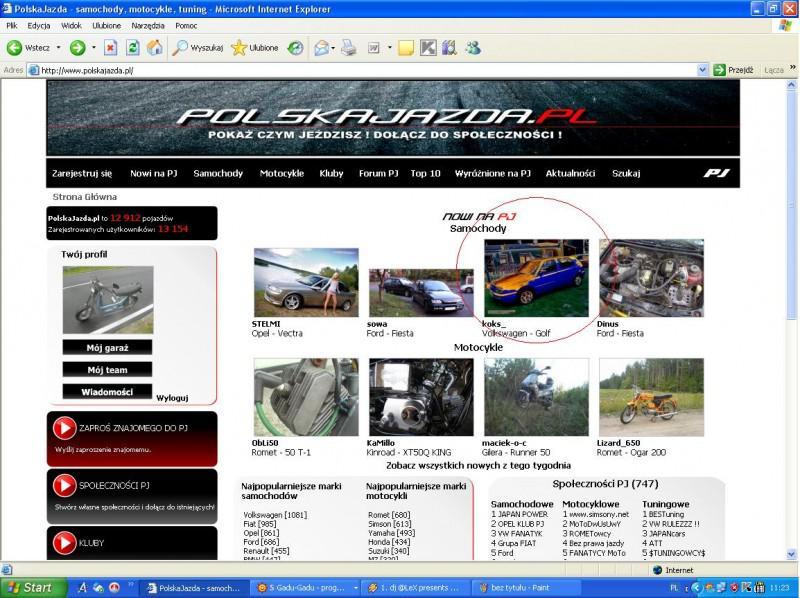Open Mój garaż button in profile panel
This screenshot has width=800, height=598.
[107, 347]
